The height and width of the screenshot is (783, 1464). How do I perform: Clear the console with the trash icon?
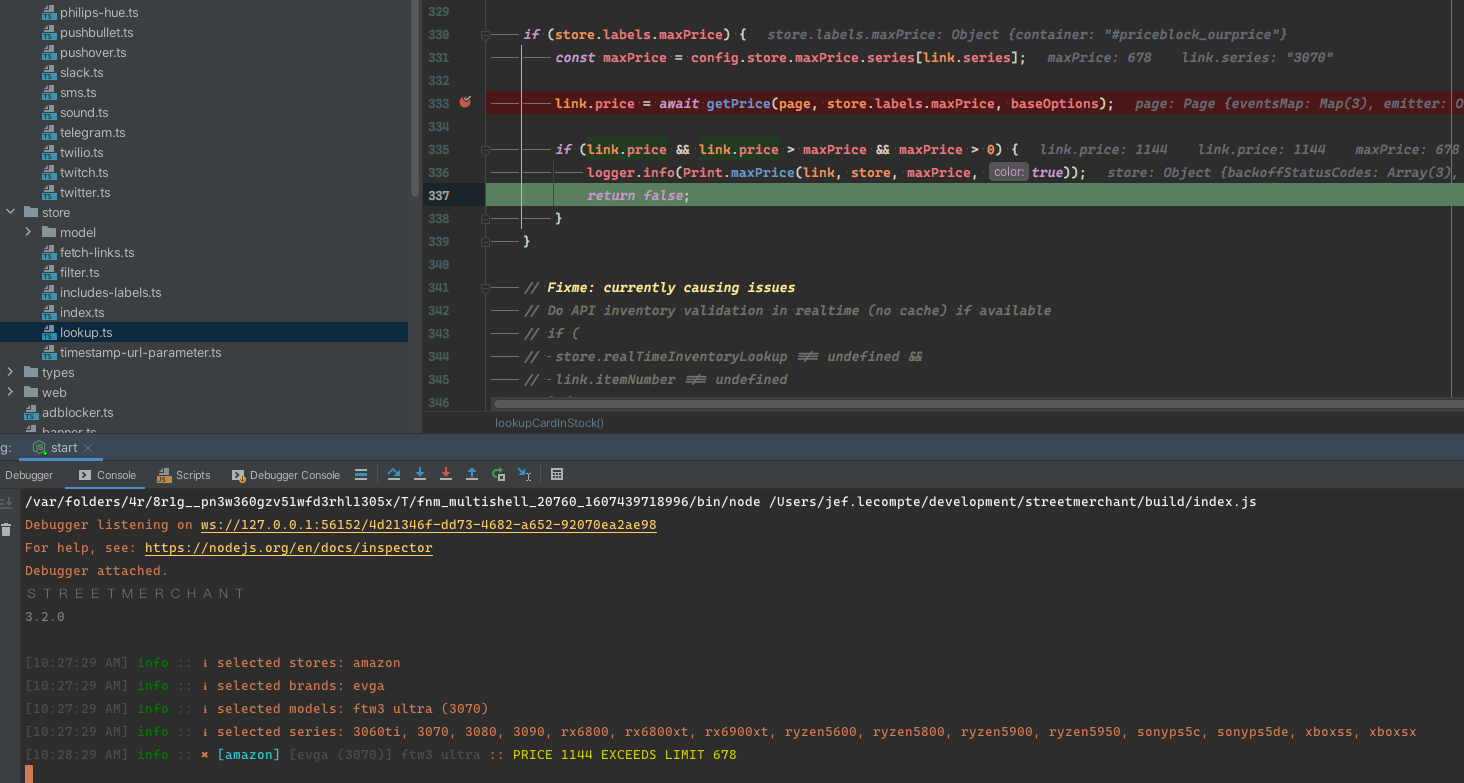pyautogui.click(x=7, y=529)
